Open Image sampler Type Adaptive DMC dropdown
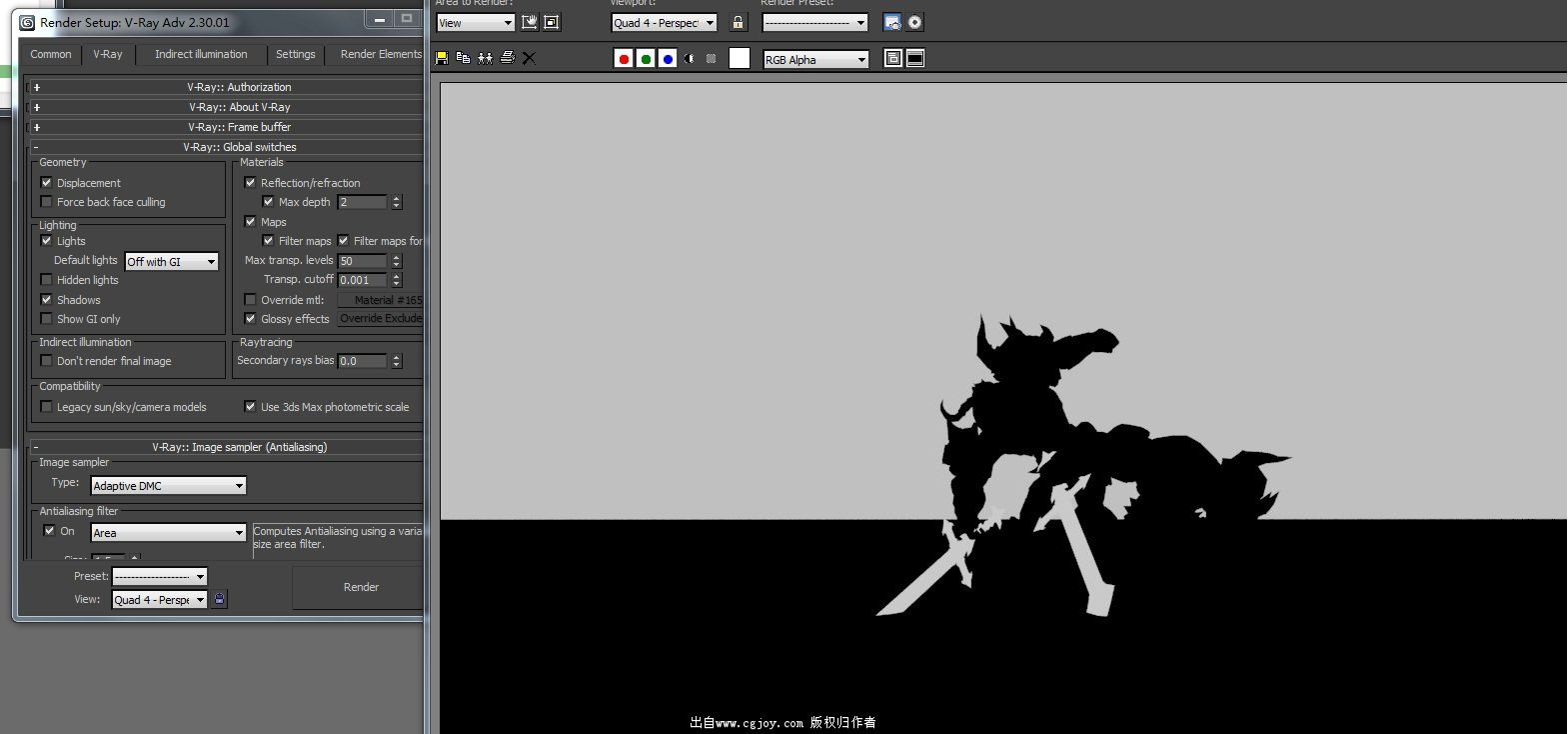 [x=169, y=486]
